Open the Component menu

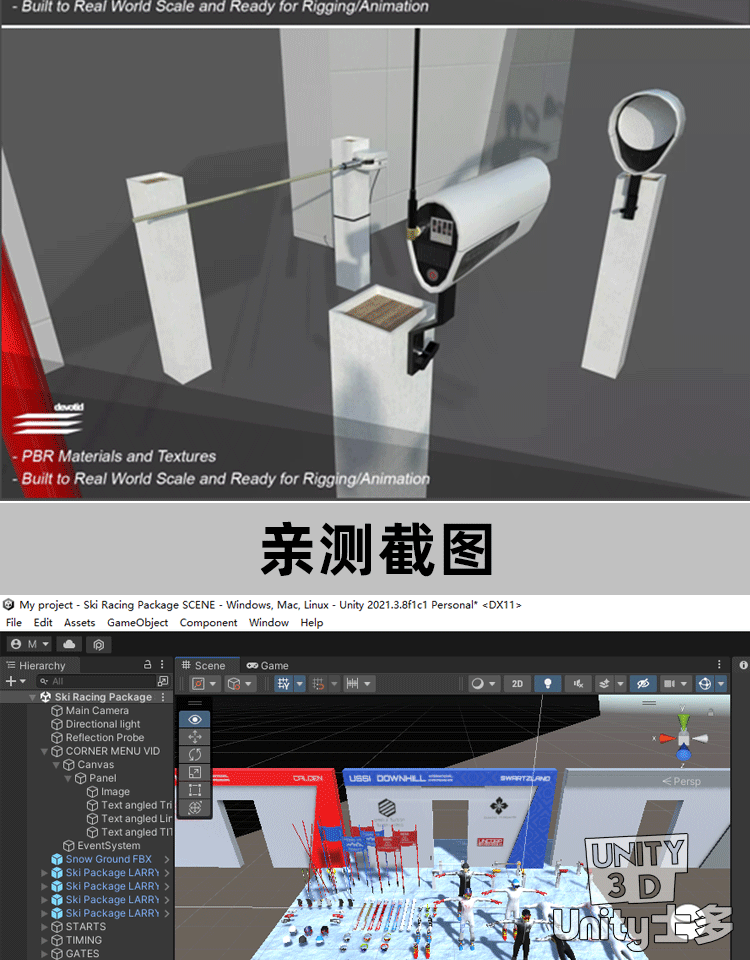208,623
